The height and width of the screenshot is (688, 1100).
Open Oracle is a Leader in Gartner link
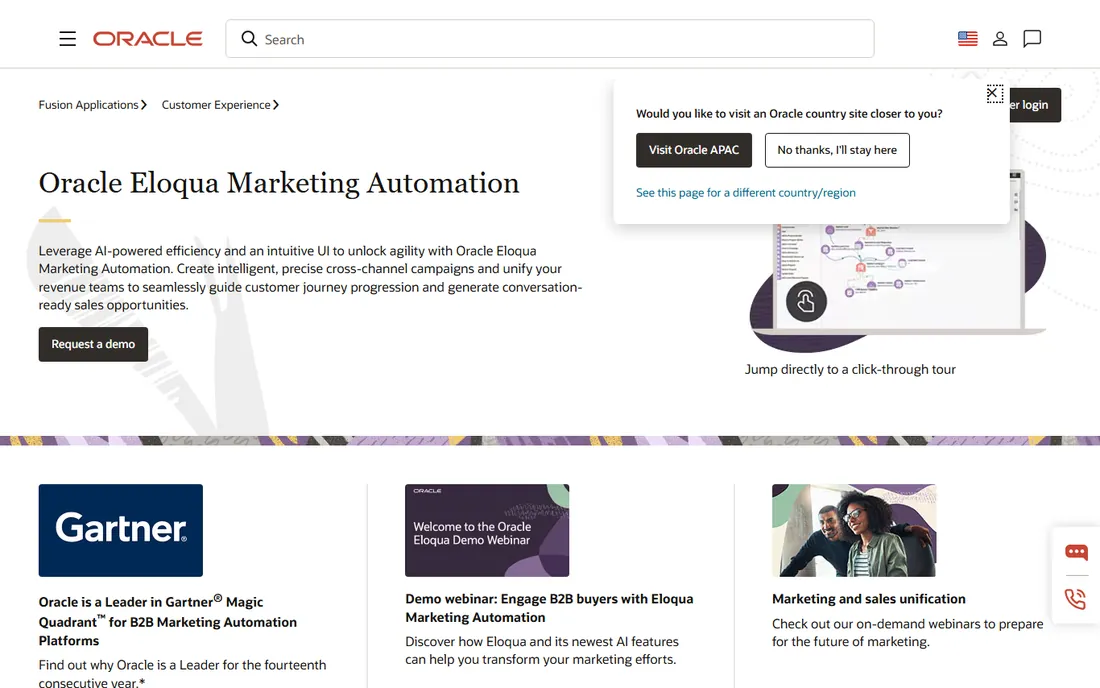168,621
